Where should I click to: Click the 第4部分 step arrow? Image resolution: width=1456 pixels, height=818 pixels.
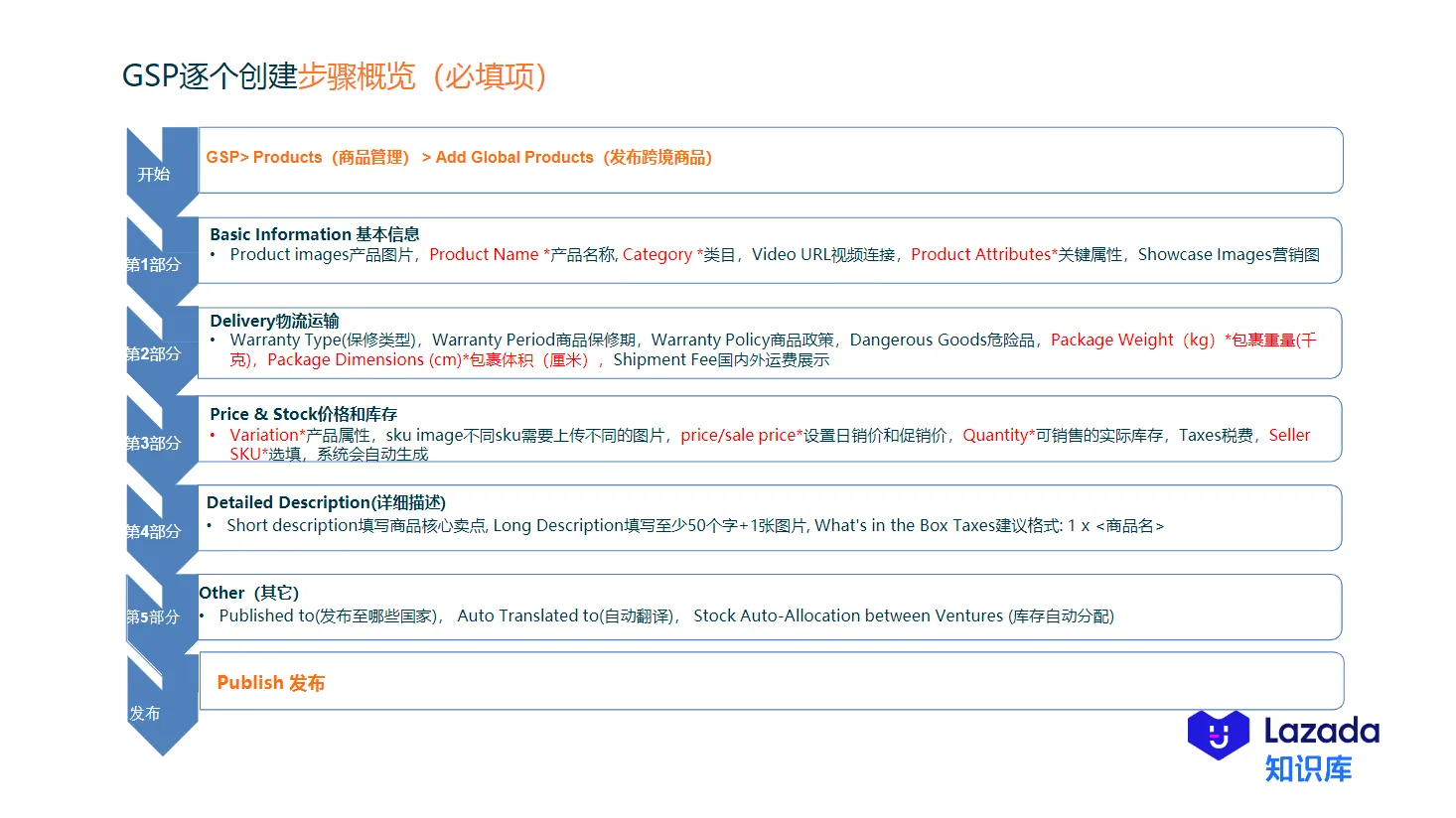[x=149, y=532]
